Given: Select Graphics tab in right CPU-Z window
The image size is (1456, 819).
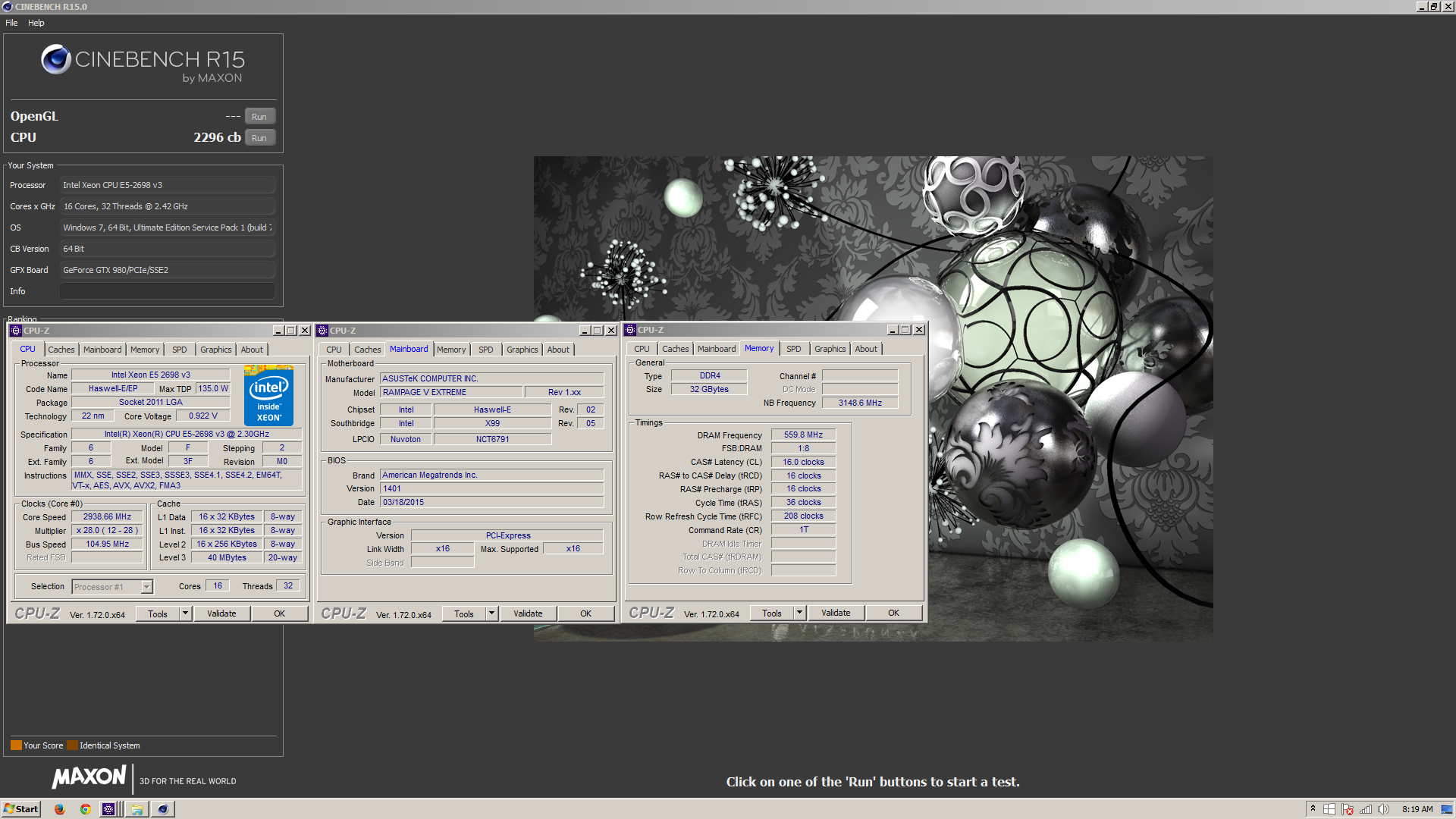Looking at the screenshot, I should 830,349.
